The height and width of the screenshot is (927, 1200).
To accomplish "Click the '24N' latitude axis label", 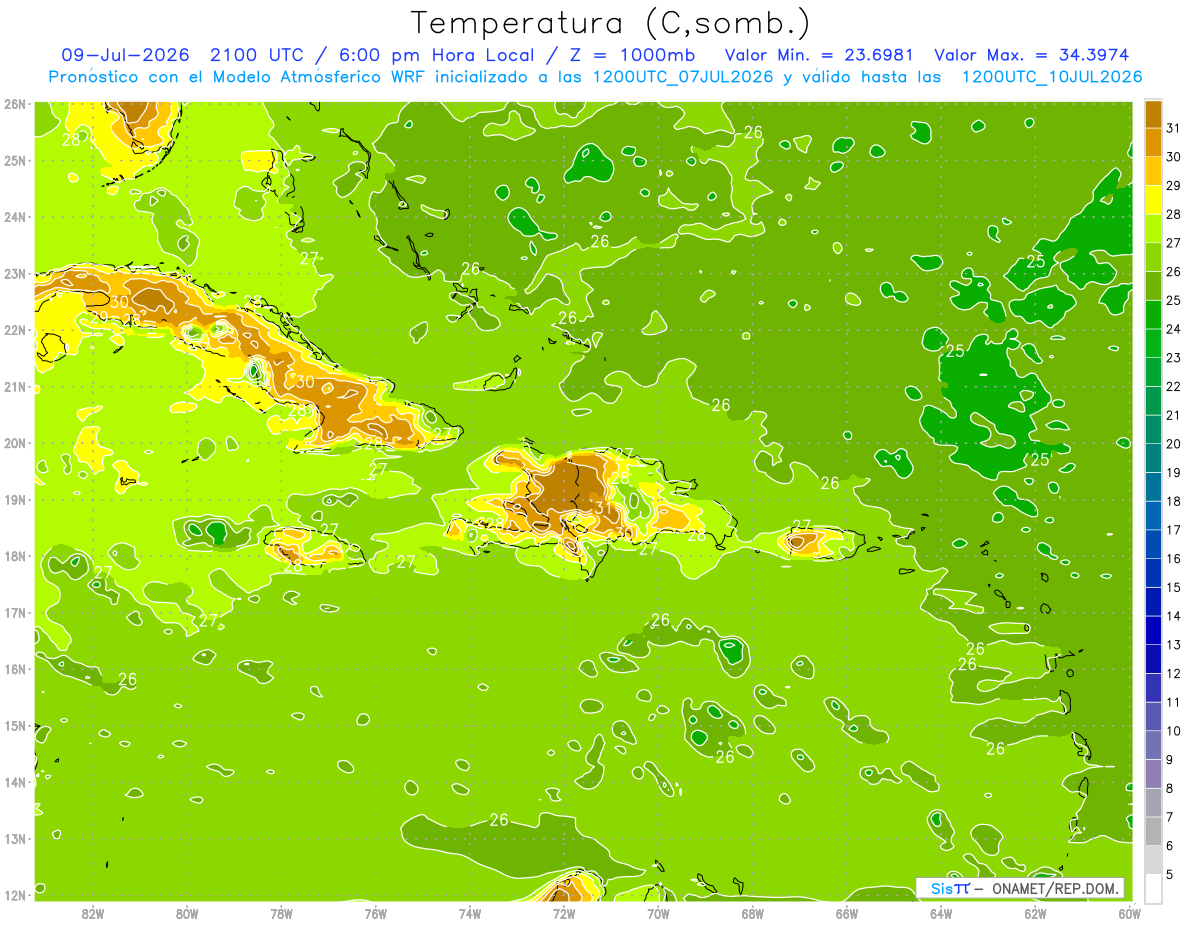I will click(14, 217).
